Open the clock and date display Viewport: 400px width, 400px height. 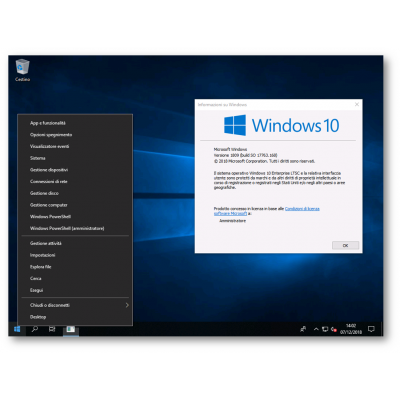point(351,329)
